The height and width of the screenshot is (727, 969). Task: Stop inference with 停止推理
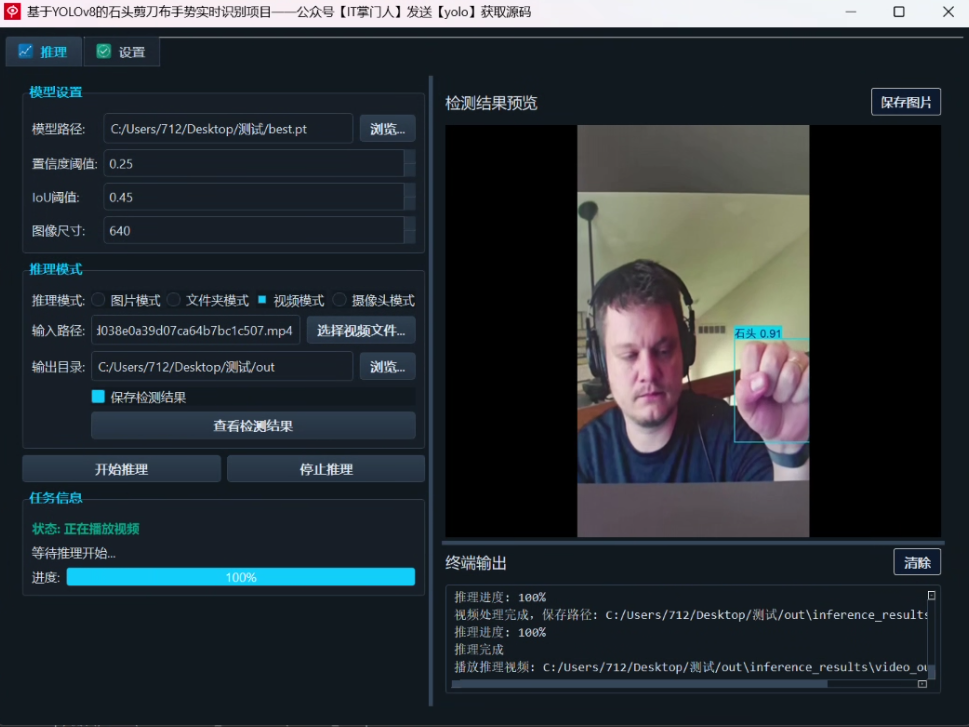point(326,469)
